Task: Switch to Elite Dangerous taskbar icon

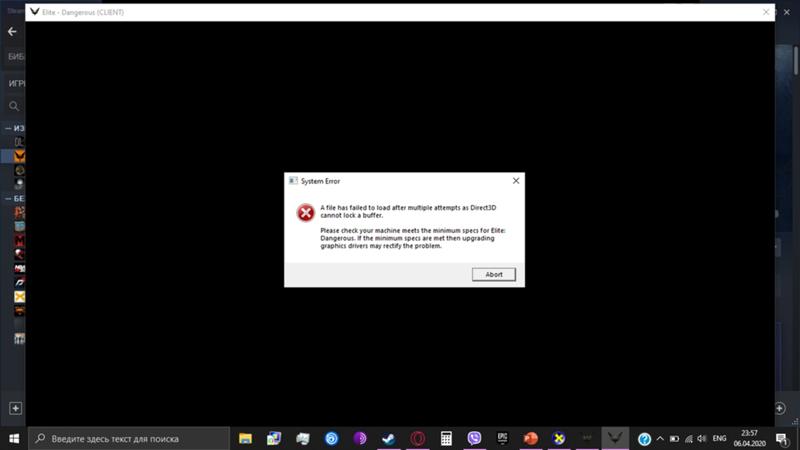Action: (x=615, y=439)
